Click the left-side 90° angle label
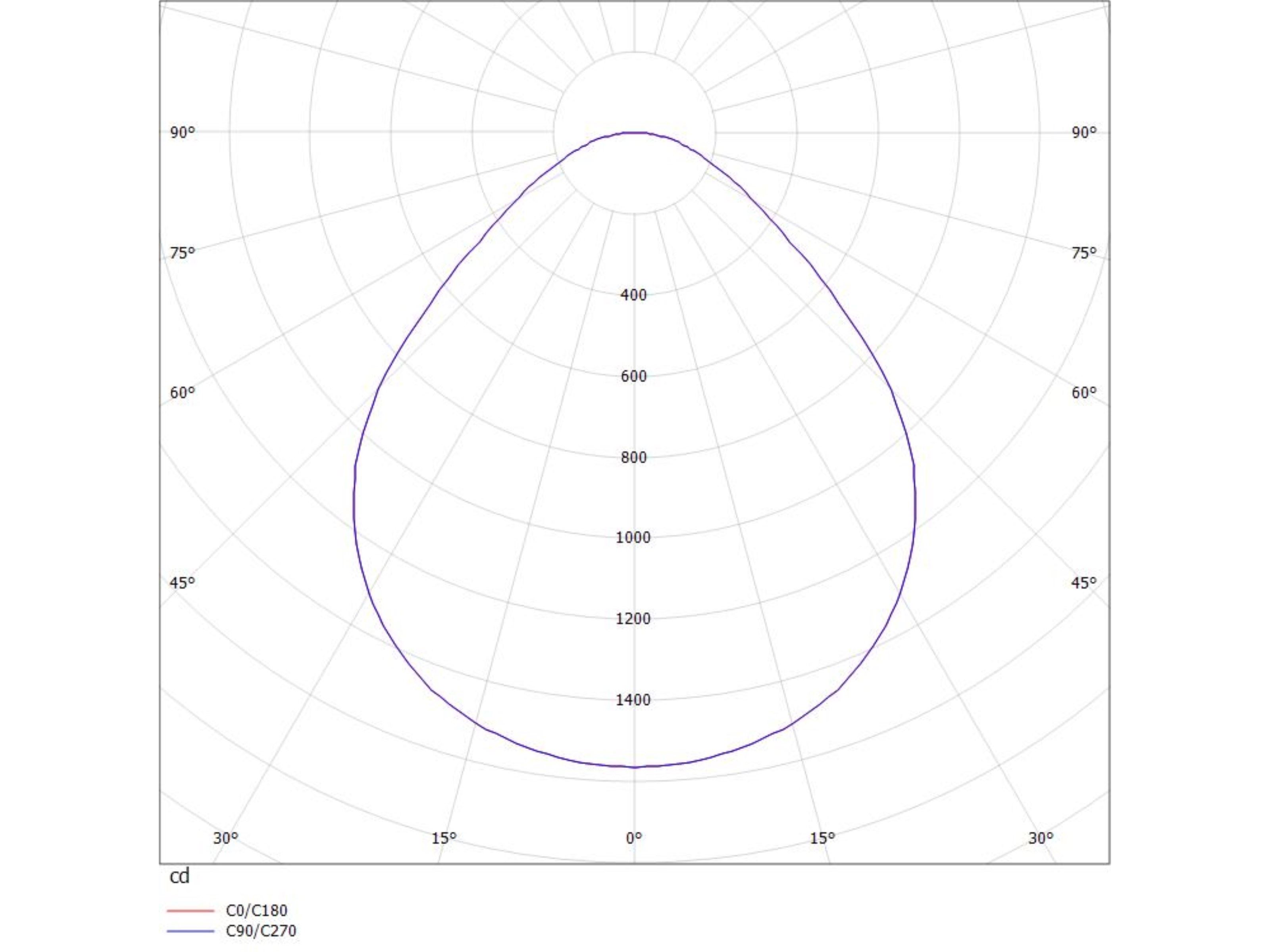The height and width of the screenshot is (952, 1270). [x=183, y=132]
